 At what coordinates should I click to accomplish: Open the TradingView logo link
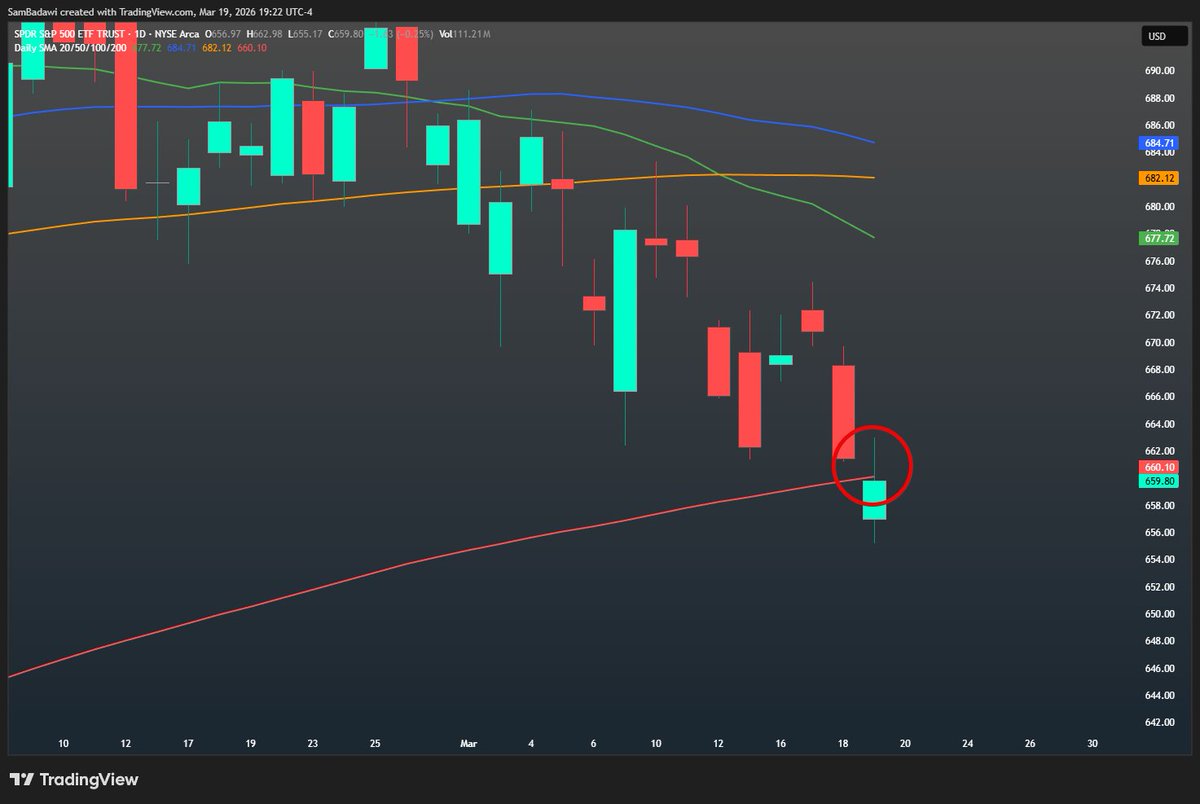[74, 780]
